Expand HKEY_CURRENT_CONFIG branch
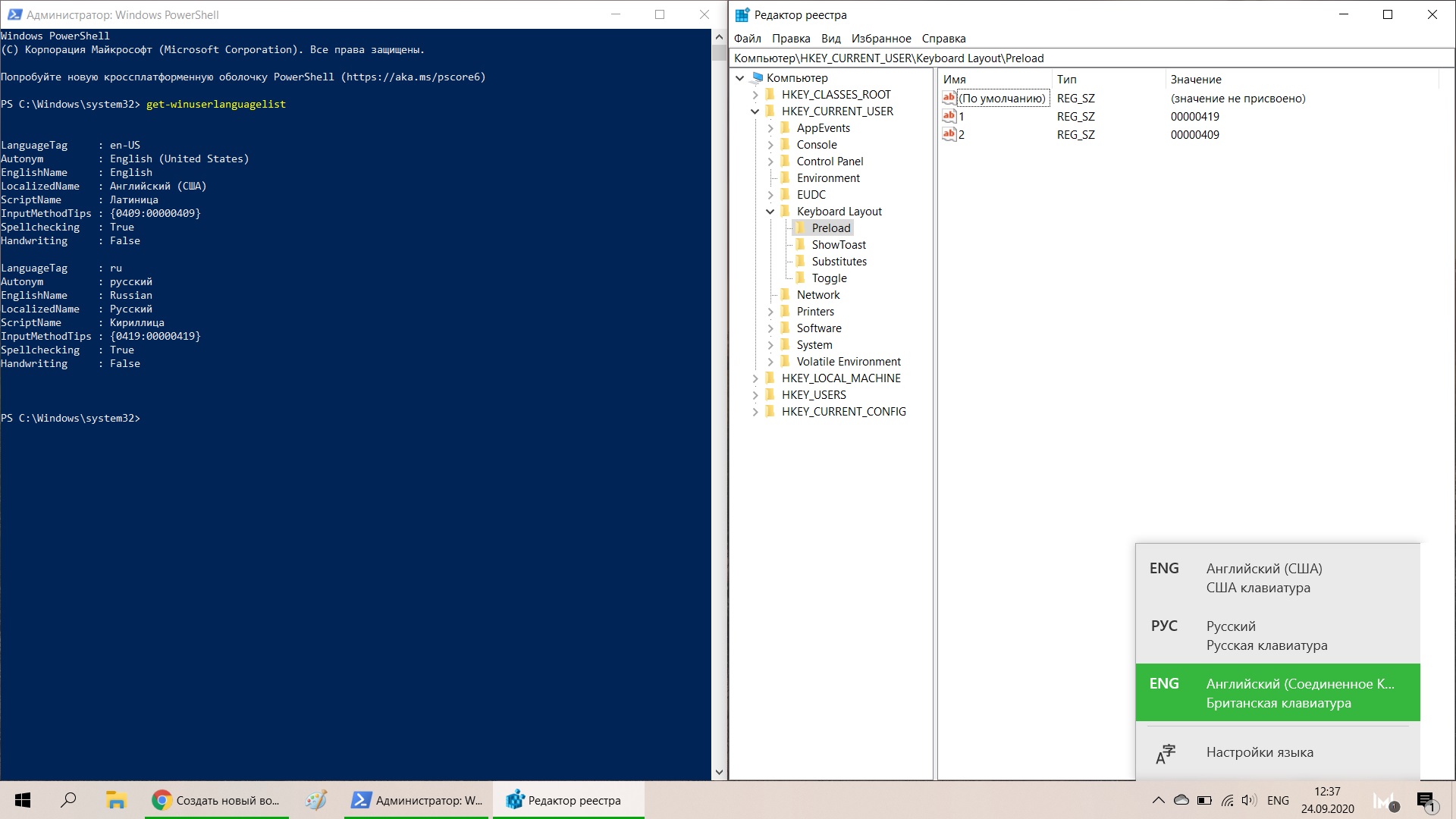The width and height of the screenshot is (1456, 819). pos(755,412)
